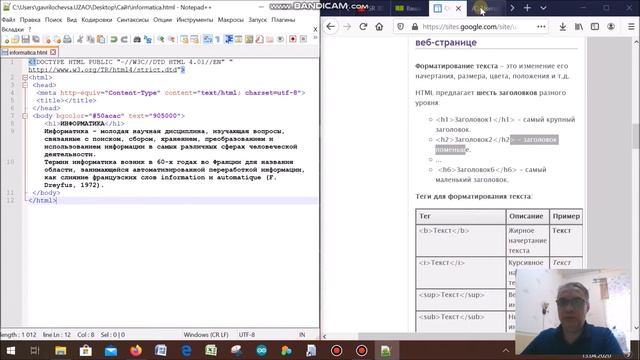
Task: Open the Файл menu in Notepad++
Action: tap(8, 20)
